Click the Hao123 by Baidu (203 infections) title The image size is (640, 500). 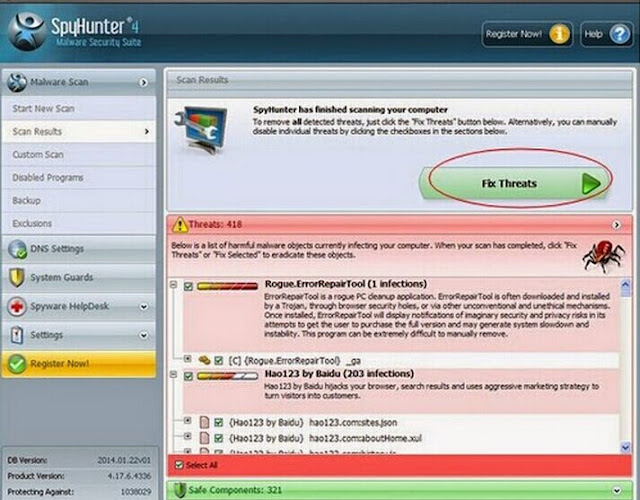[339, 374]
